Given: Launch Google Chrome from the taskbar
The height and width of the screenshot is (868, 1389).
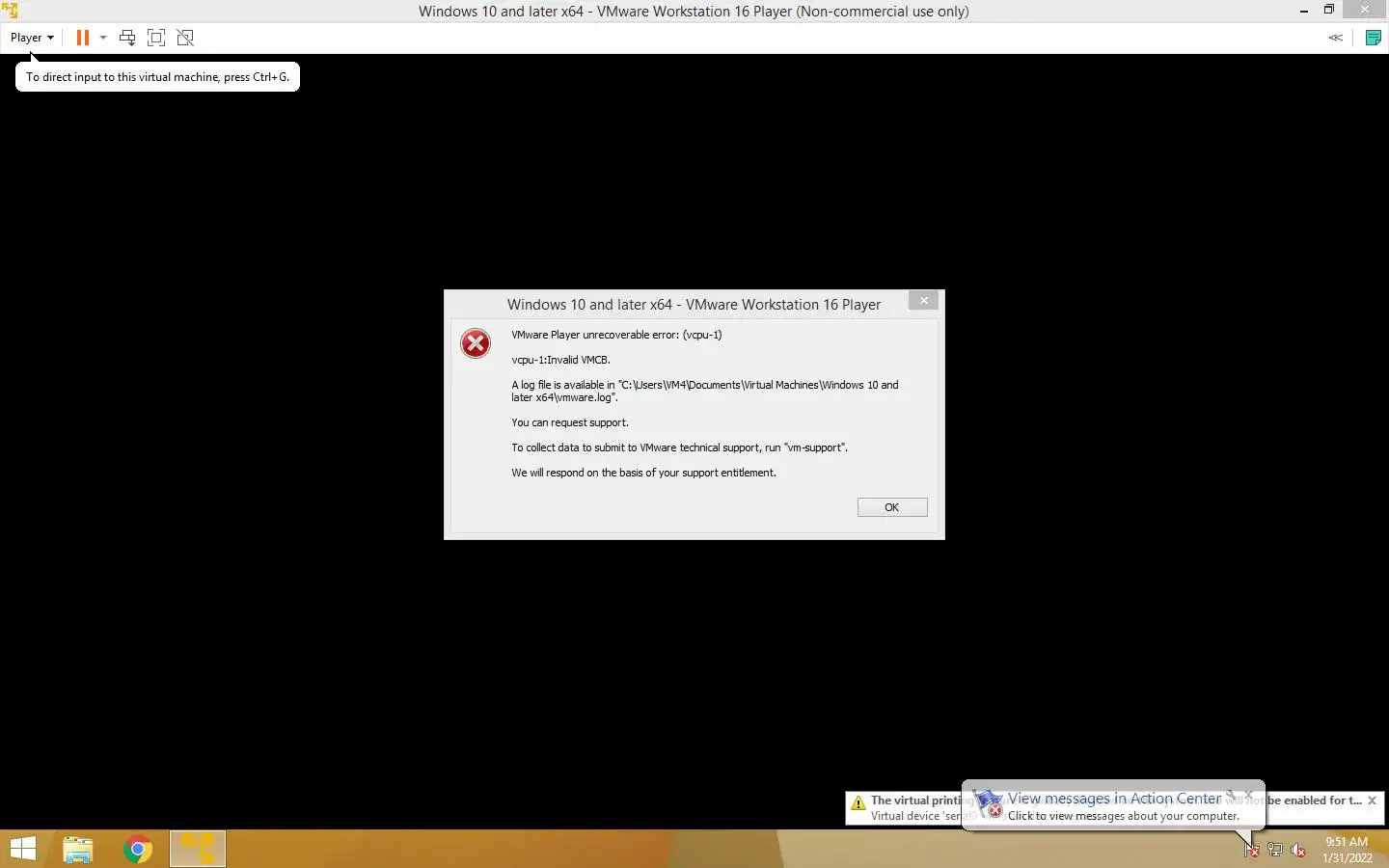Looking at the screenshot, I should (138, 849).
